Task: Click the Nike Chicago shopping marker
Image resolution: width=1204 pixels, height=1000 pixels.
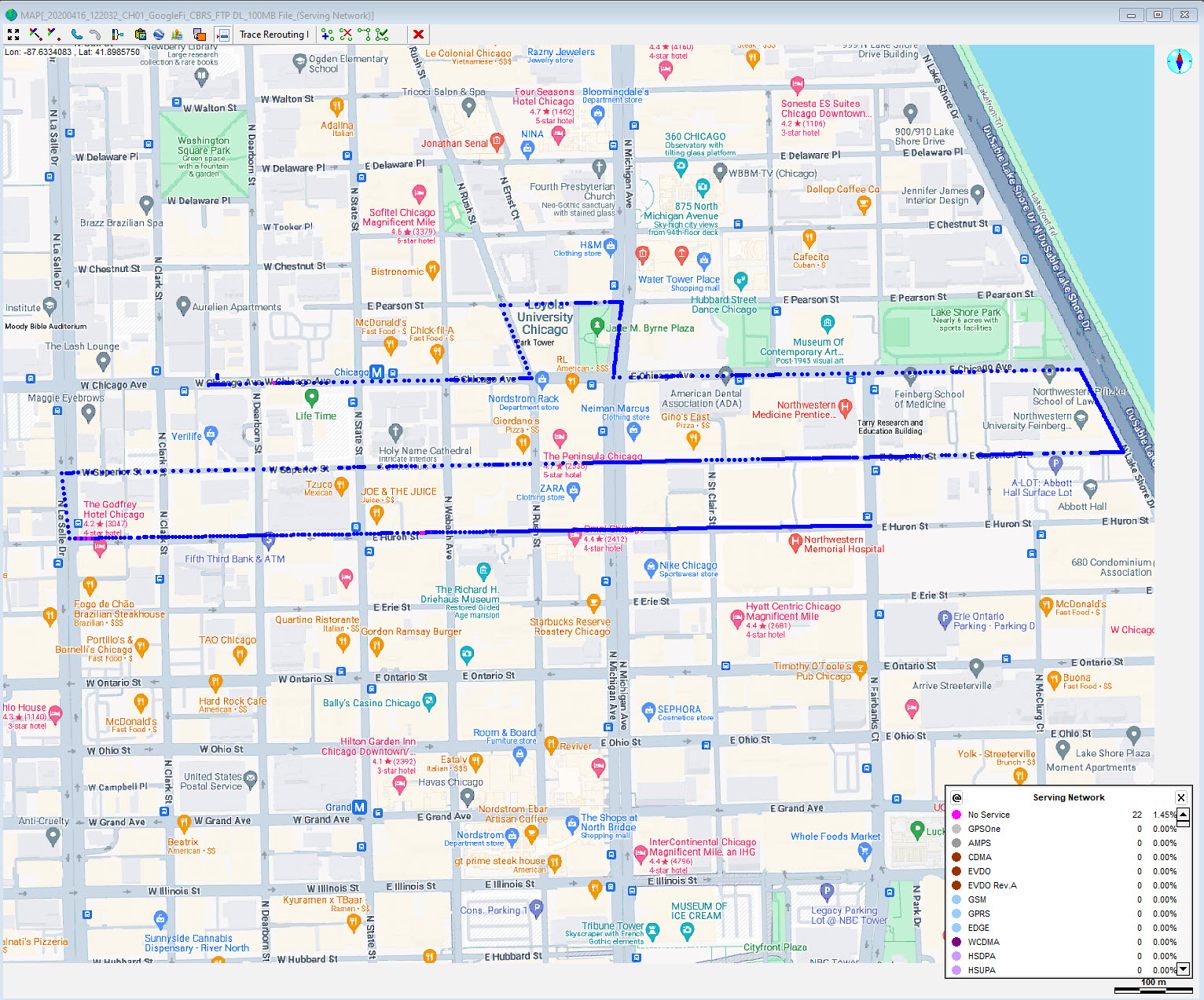Action: (650, 567)
